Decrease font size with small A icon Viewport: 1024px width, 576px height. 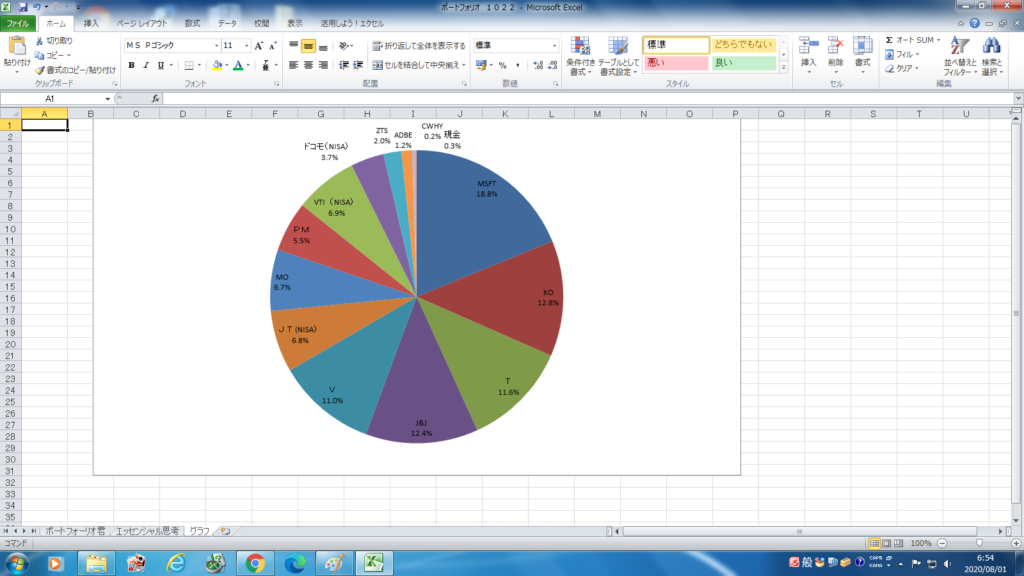(x=273, y=46)
